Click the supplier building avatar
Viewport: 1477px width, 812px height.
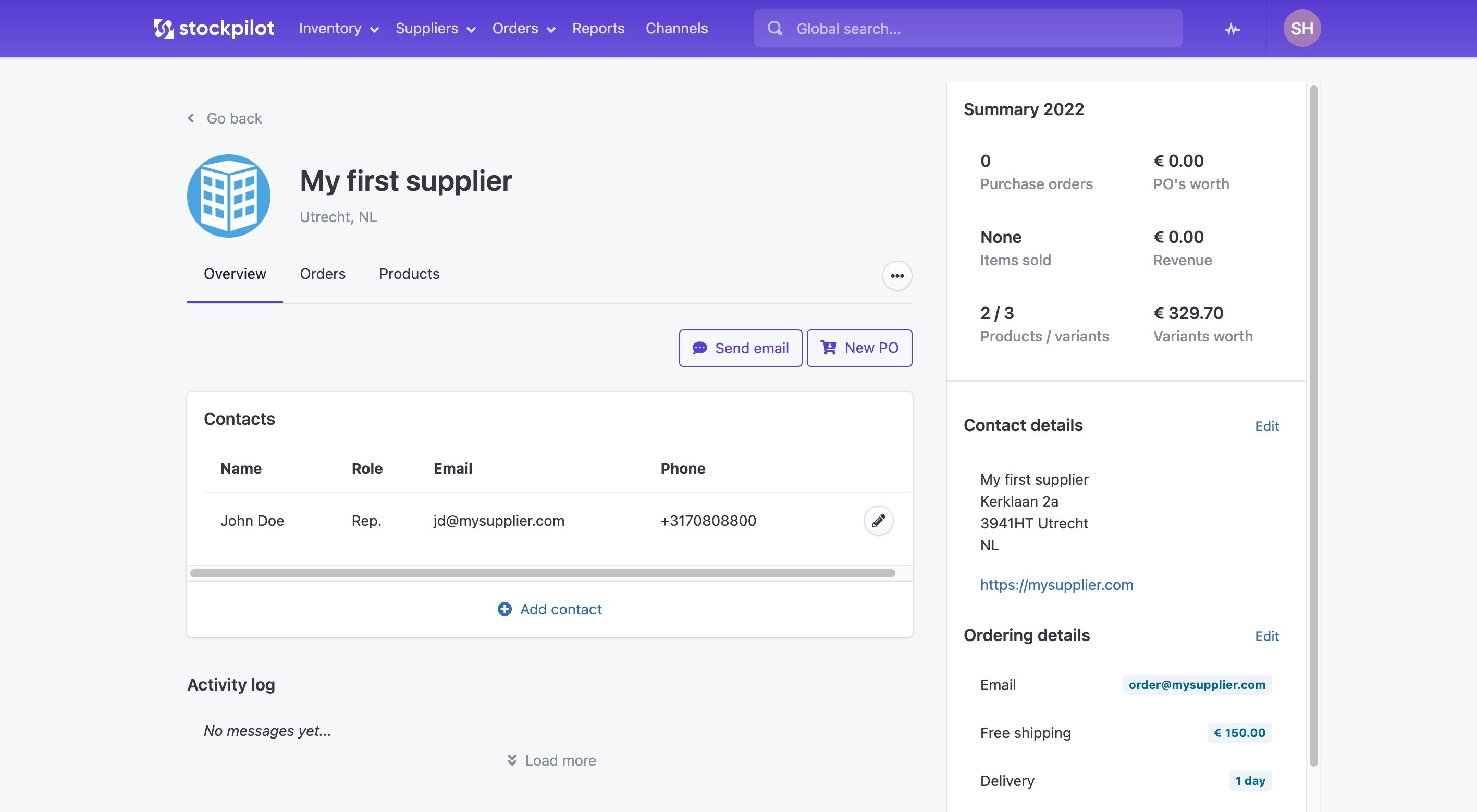229,195
